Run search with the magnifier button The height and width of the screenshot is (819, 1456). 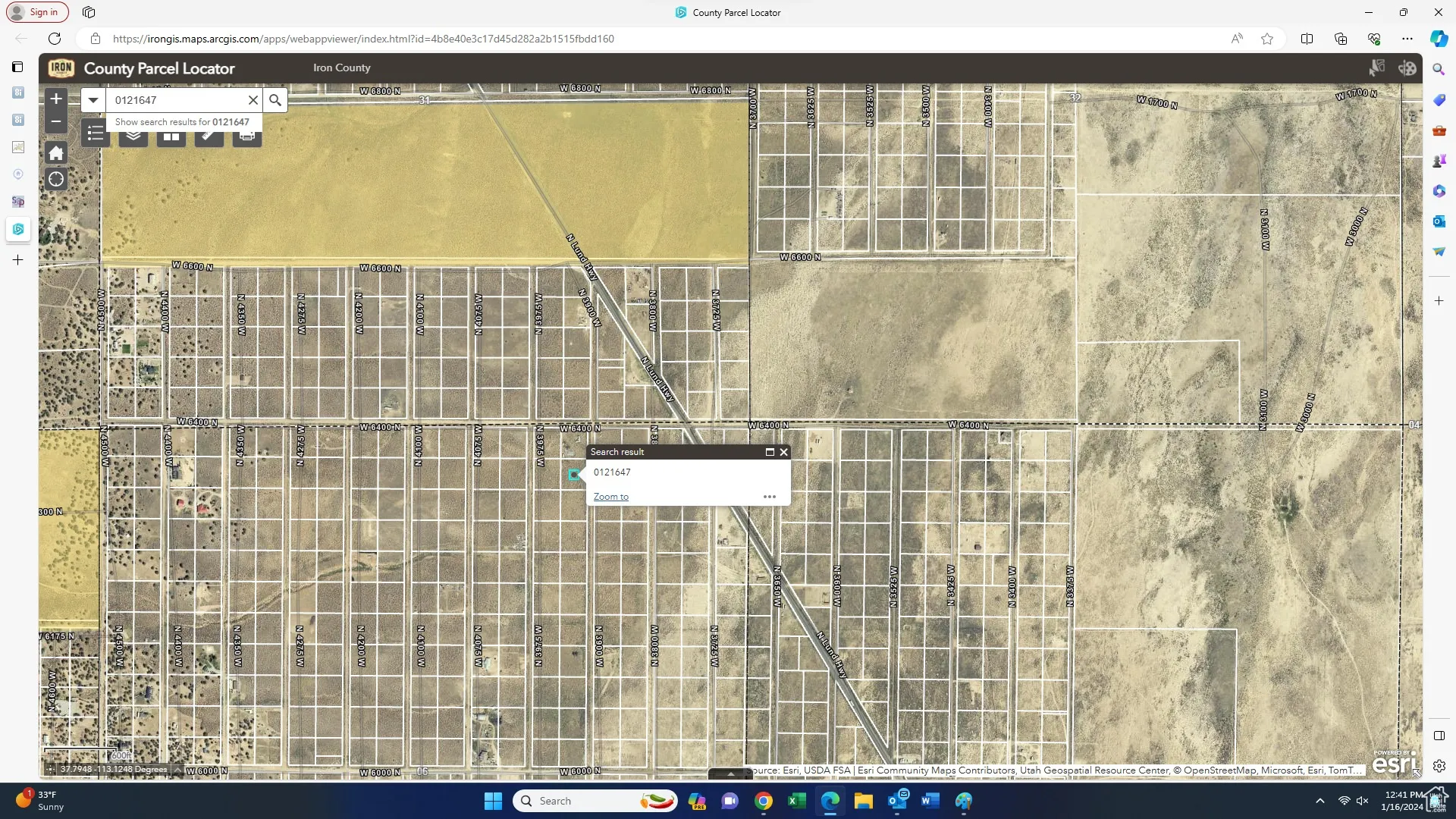[x=275, y=100]
